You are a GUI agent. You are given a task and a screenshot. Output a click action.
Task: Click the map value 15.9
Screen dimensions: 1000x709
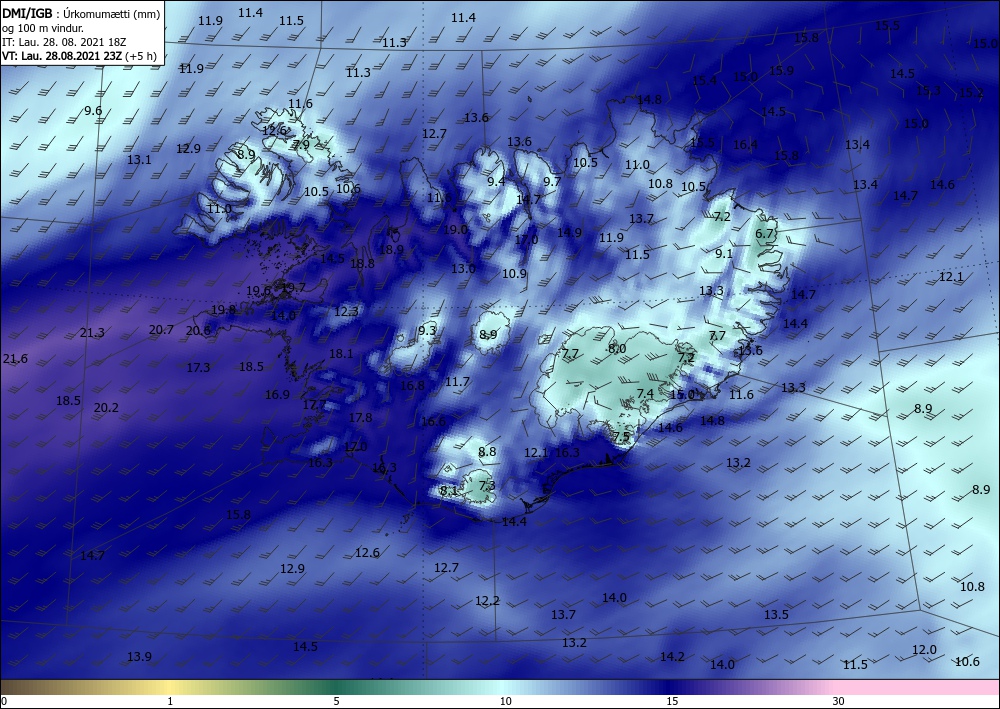click(781, 71)
